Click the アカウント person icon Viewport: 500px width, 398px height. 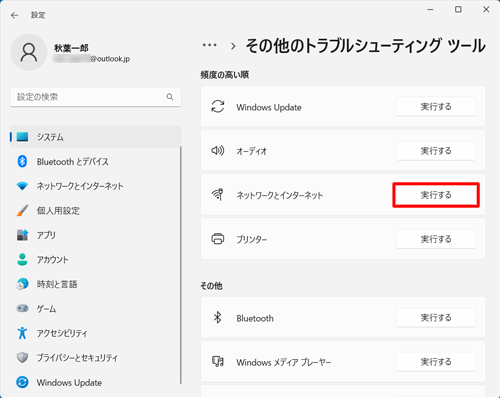pyautogui.click(x=22, y=259)
